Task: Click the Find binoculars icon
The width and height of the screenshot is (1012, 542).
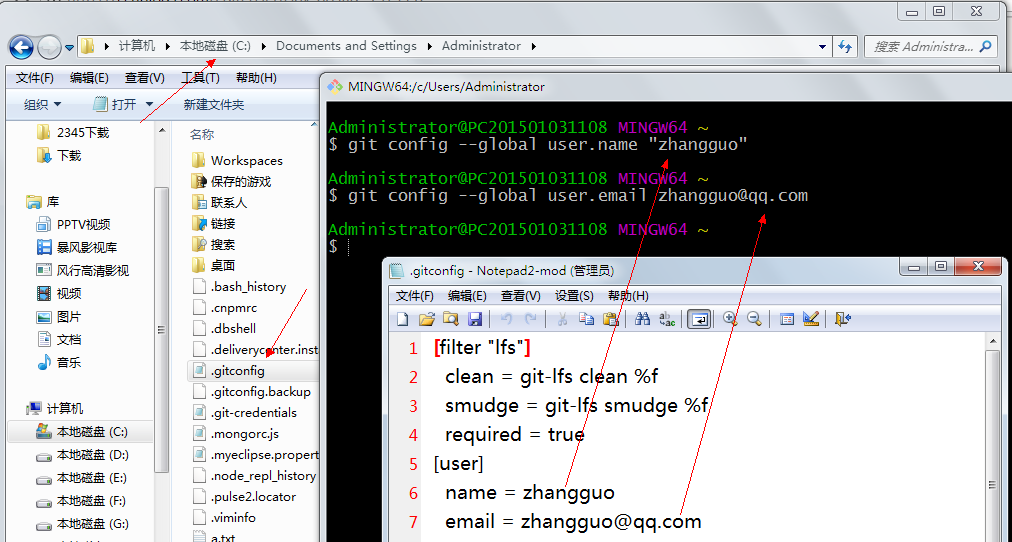Action: [x=642, y=319]
